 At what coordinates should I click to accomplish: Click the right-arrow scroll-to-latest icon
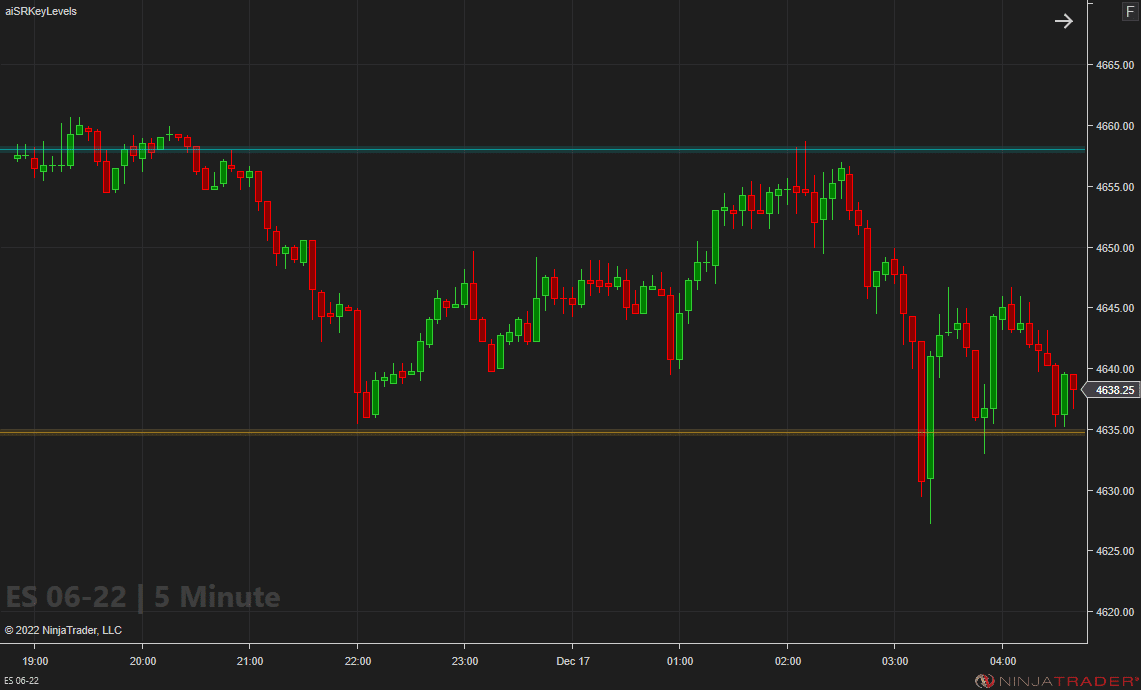(1063, 21)
